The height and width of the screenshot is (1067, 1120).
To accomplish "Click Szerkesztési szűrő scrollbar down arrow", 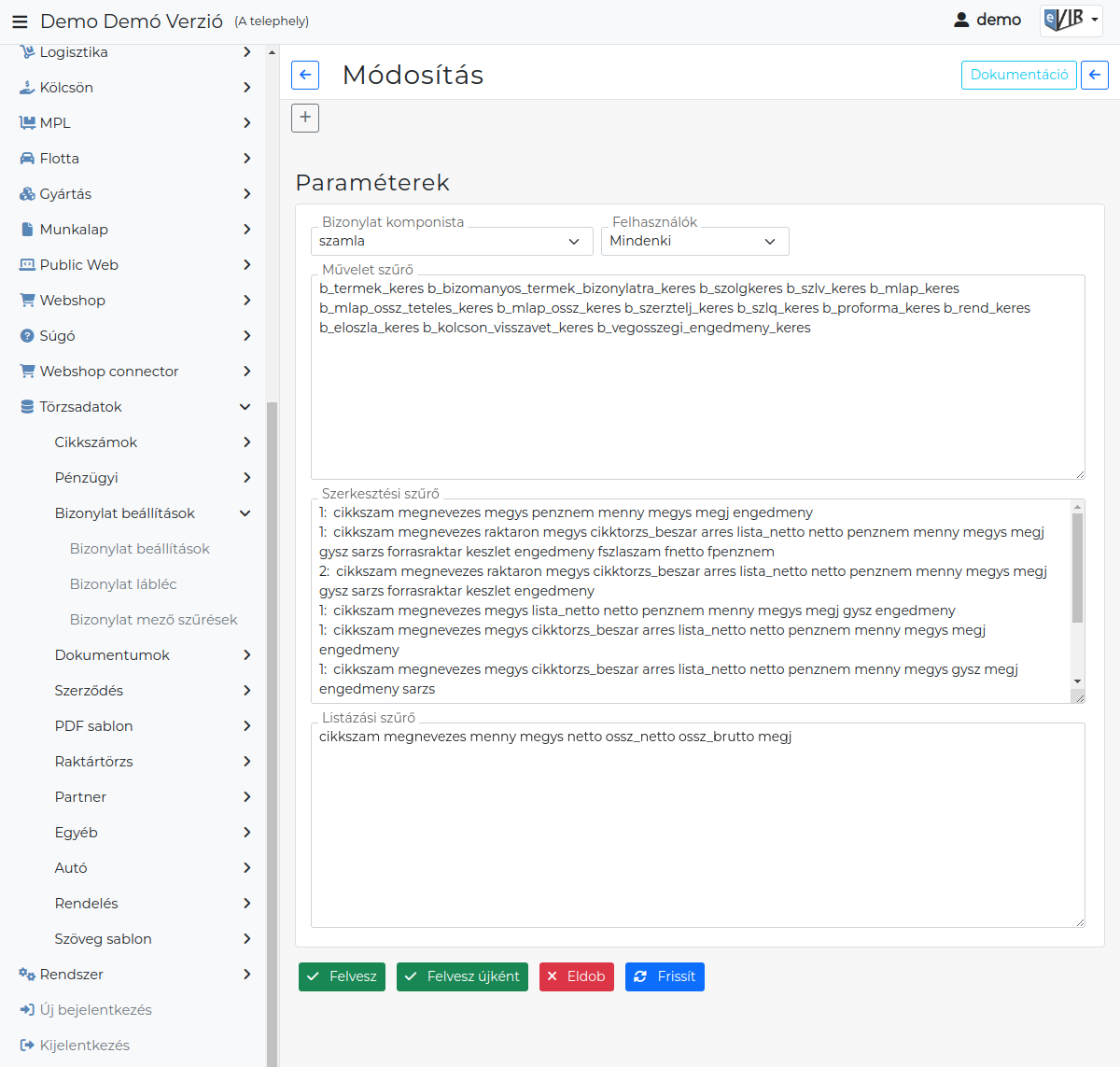I will [1078, 681].
